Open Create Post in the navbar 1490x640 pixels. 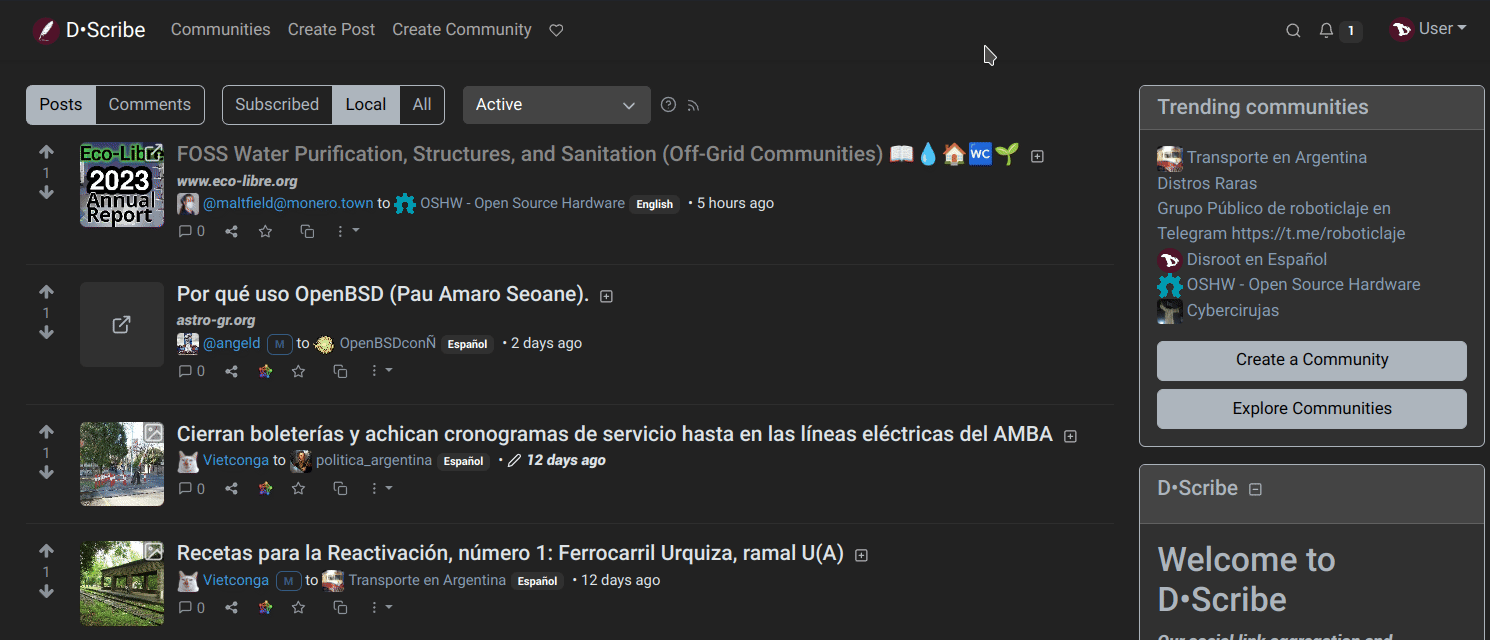[x=331, y=30]
